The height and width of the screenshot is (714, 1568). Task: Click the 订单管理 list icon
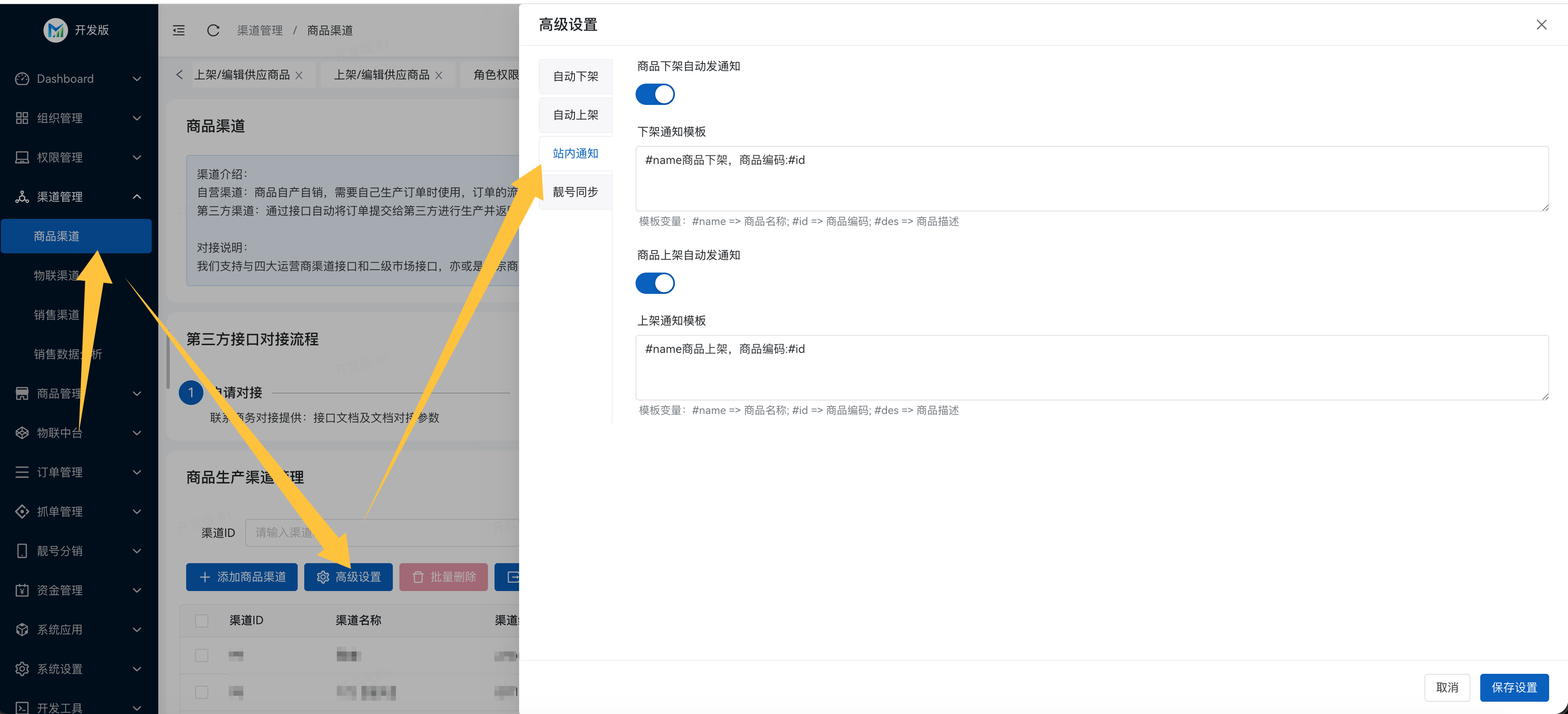tap(22, 472)
